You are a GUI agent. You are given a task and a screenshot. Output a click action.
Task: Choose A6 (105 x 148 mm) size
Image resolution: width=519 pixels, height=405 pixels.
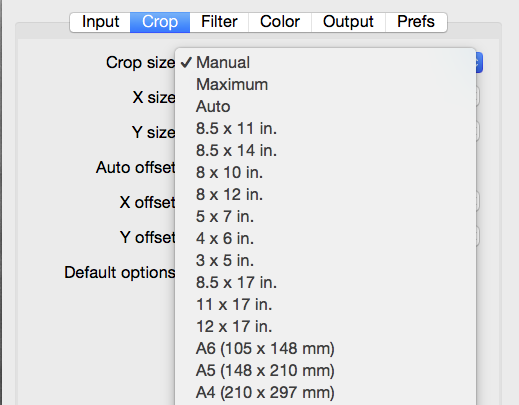pyautogui.click(x=325, y=348)
